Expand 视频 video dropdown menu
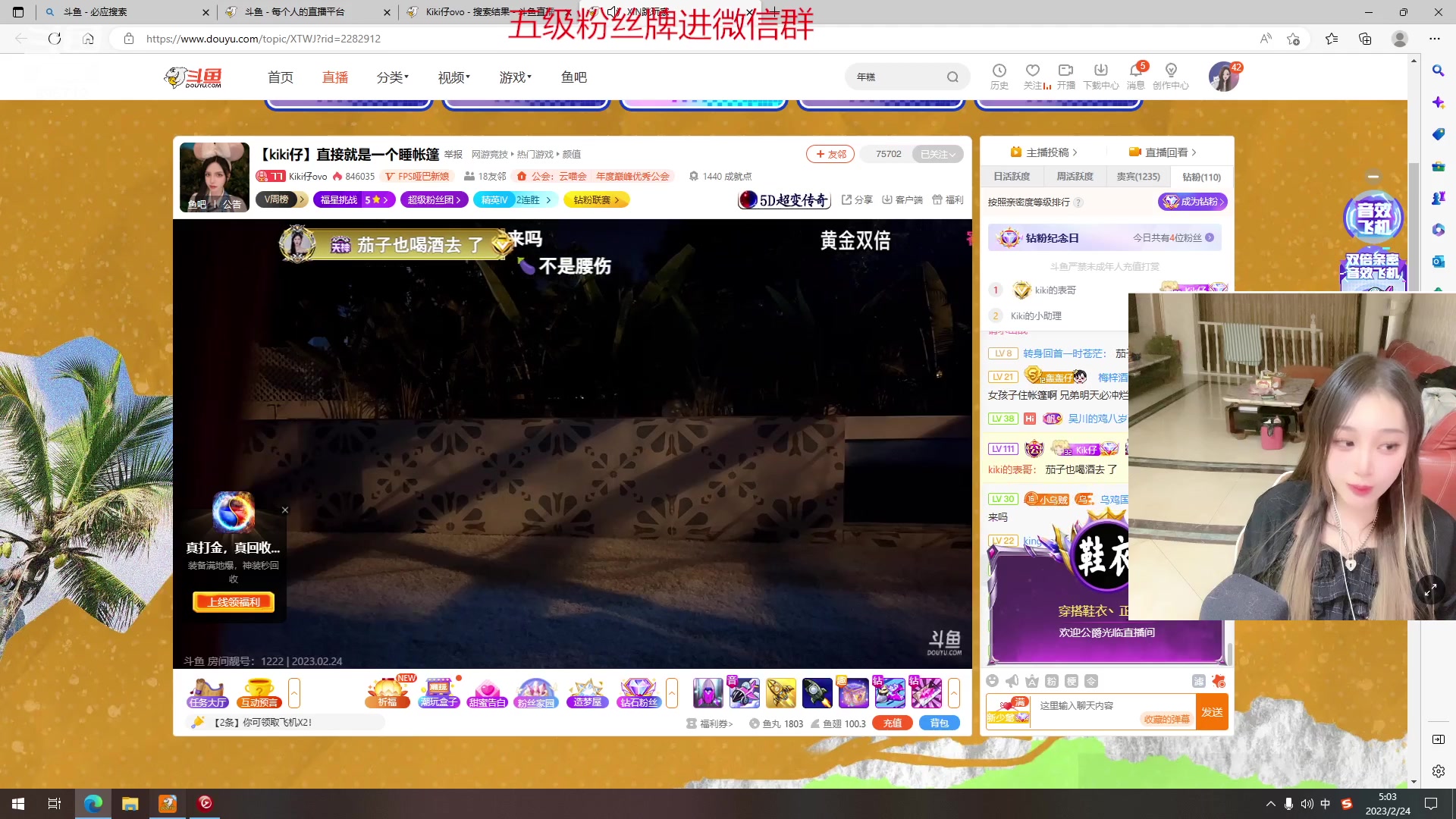Viewport: 1456px width, 819px height. [454, 77]
